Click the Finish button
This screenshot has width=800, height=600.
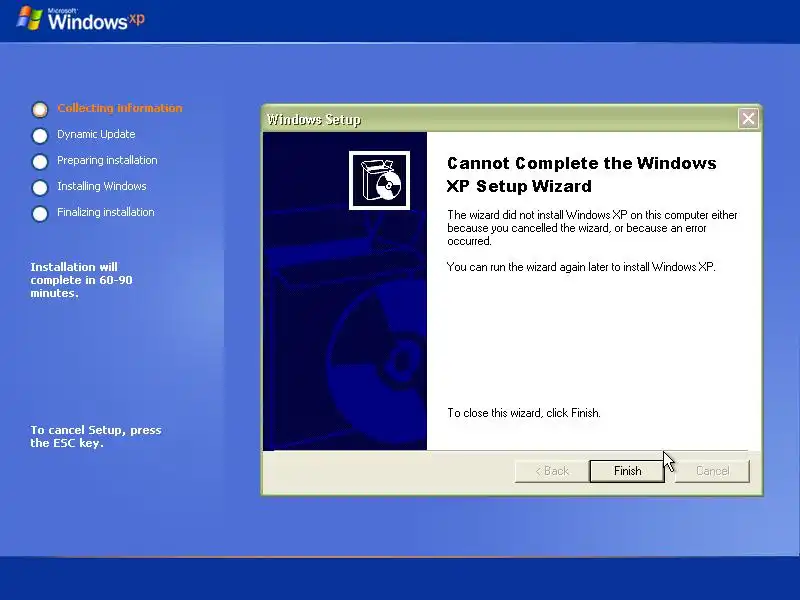click(x=627, y=471)
